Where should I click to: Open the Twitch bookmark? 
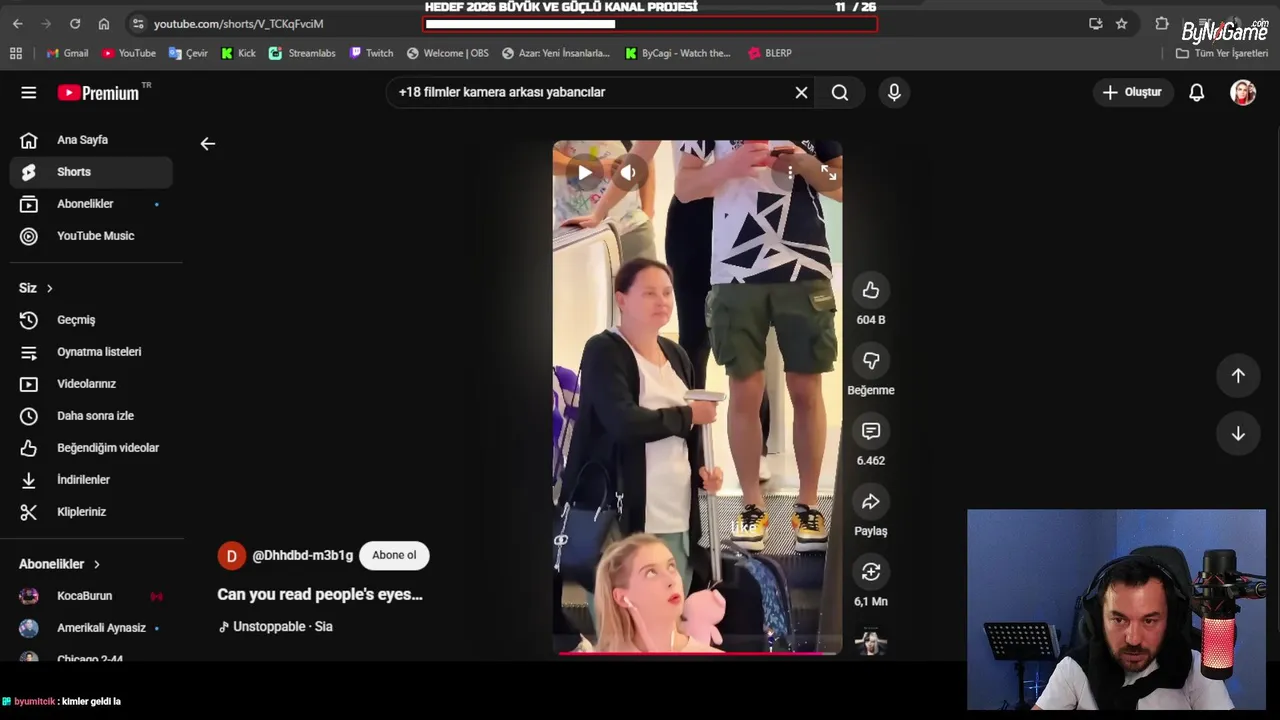tap(371, 53)
